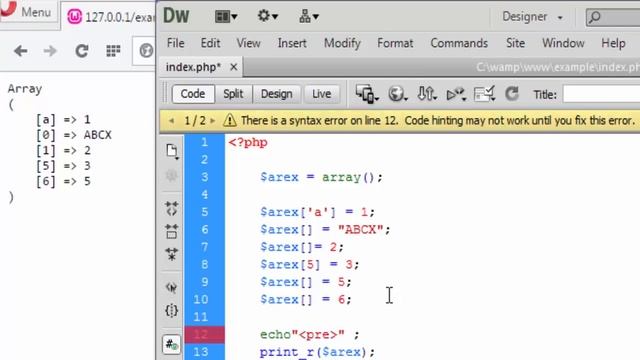Open the Commands menu
640x360 pixels.
[x=459, y=43]
